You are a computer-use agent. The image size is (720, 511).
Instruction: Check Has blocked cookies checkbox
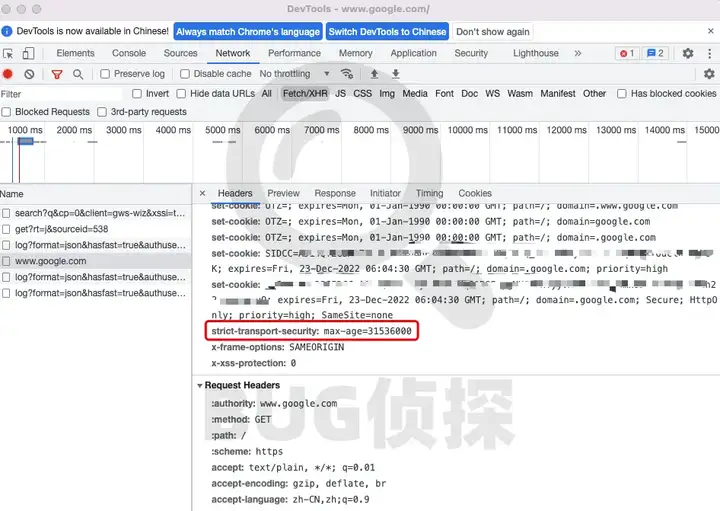pos(622,94)
